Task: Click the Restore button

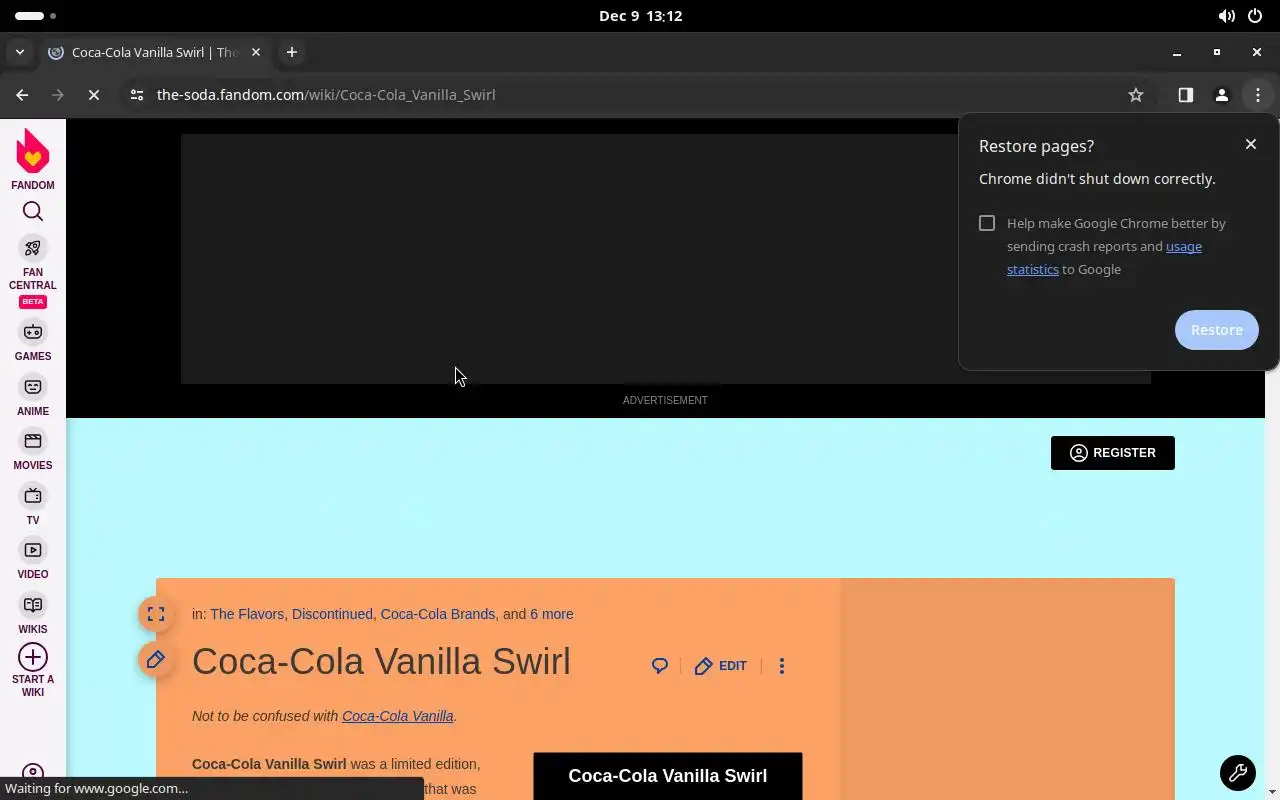Action: (1217, 330)
